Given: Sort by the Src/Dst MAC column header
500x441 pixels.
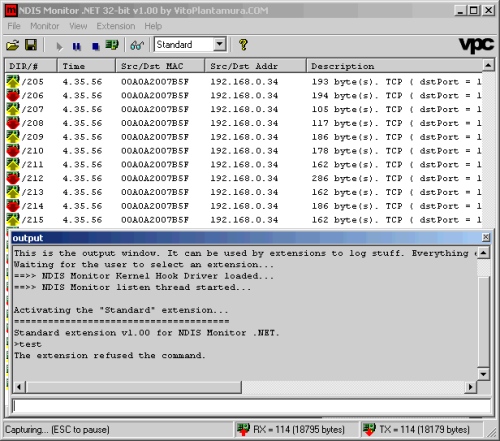Looking at the screenshot, I should click(160, 66).
